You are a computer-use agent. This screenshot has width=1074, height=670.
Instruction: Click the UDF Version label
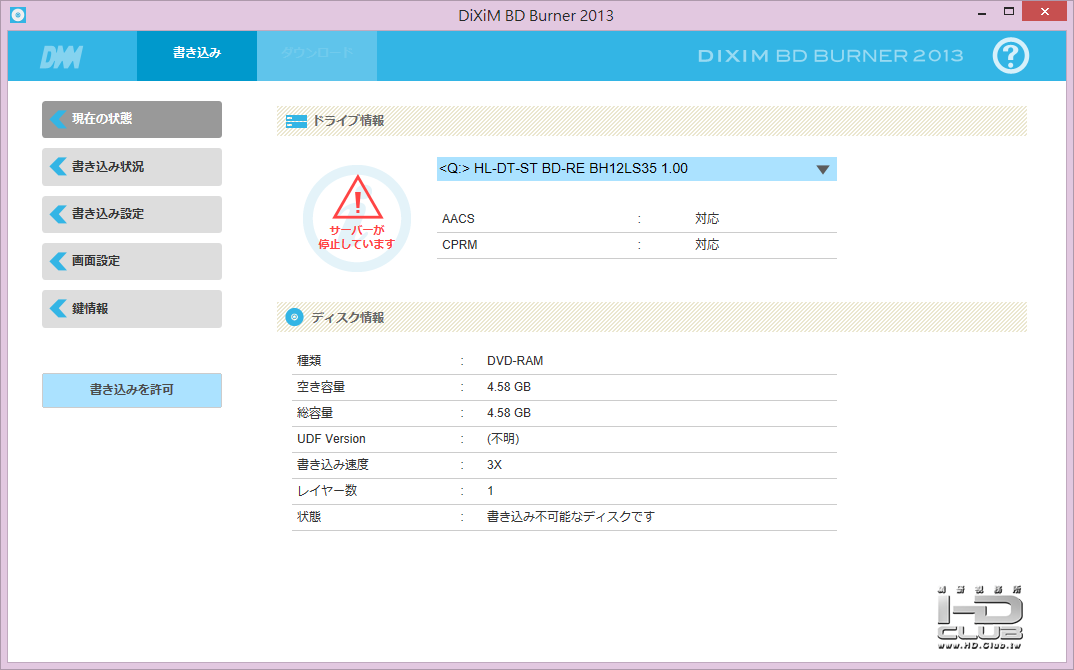coord(332,438)
